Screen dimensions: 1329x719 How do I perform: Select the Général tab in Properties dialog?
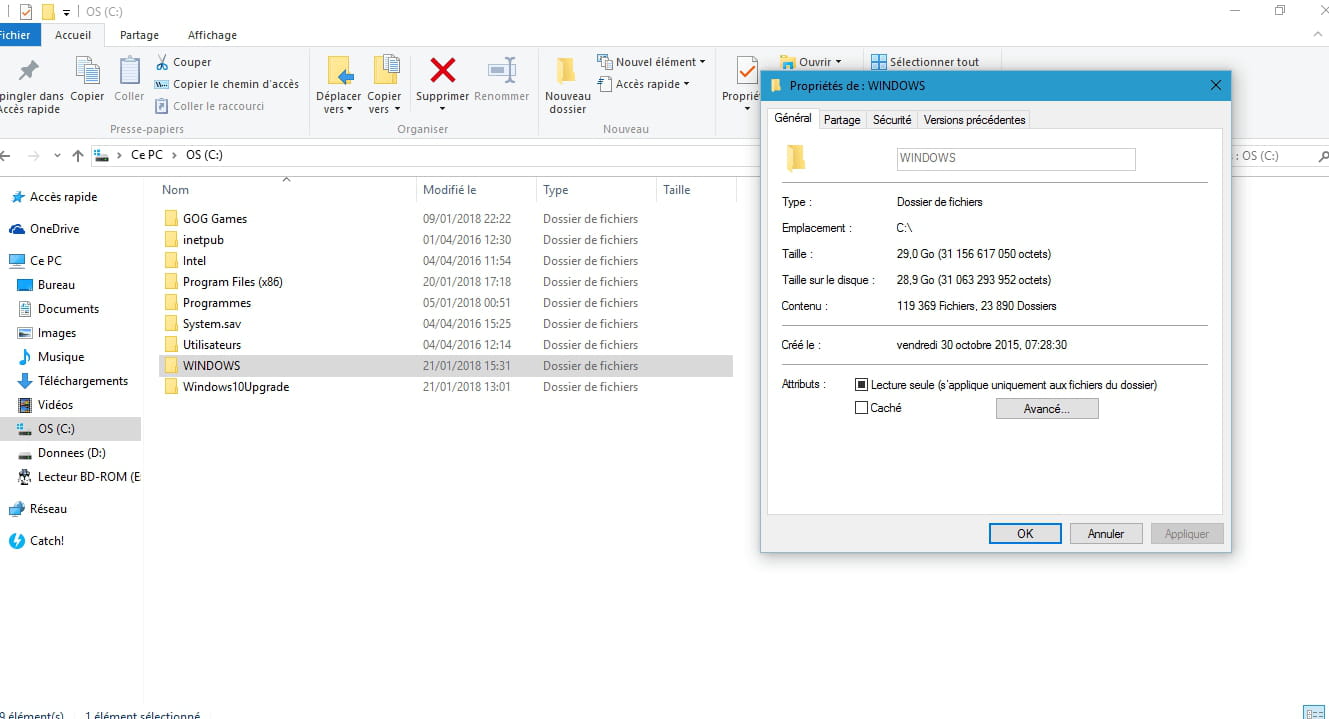[793, 118]
